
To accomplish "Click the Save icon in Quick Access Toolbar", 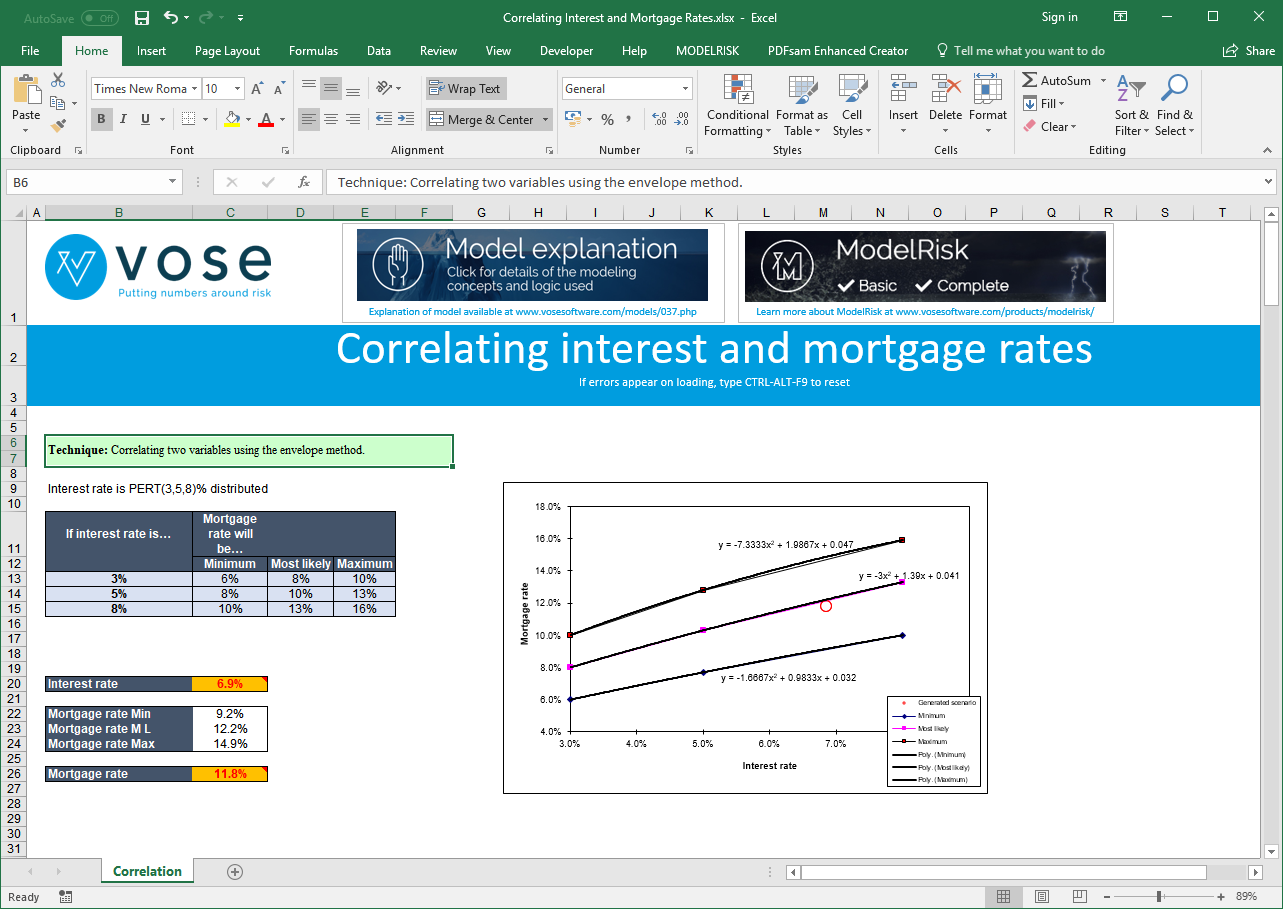I will point(141,17).
